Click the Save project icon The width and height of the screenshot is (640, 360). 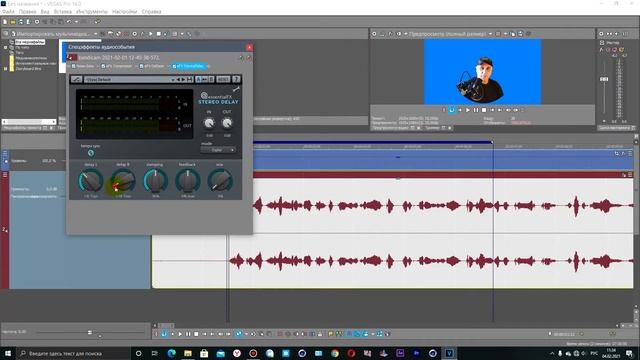tap(21, 22)
